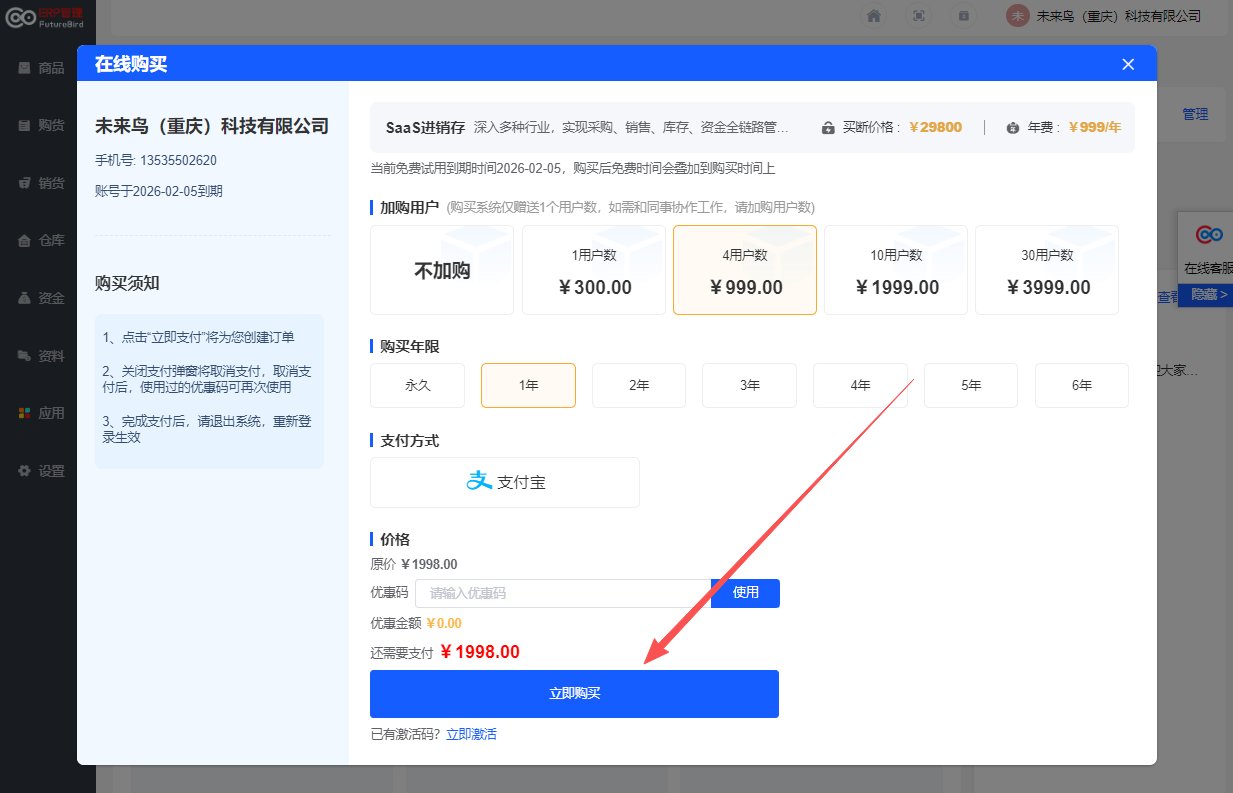Click the fullscreen scan icon in header

click(918, 16)
